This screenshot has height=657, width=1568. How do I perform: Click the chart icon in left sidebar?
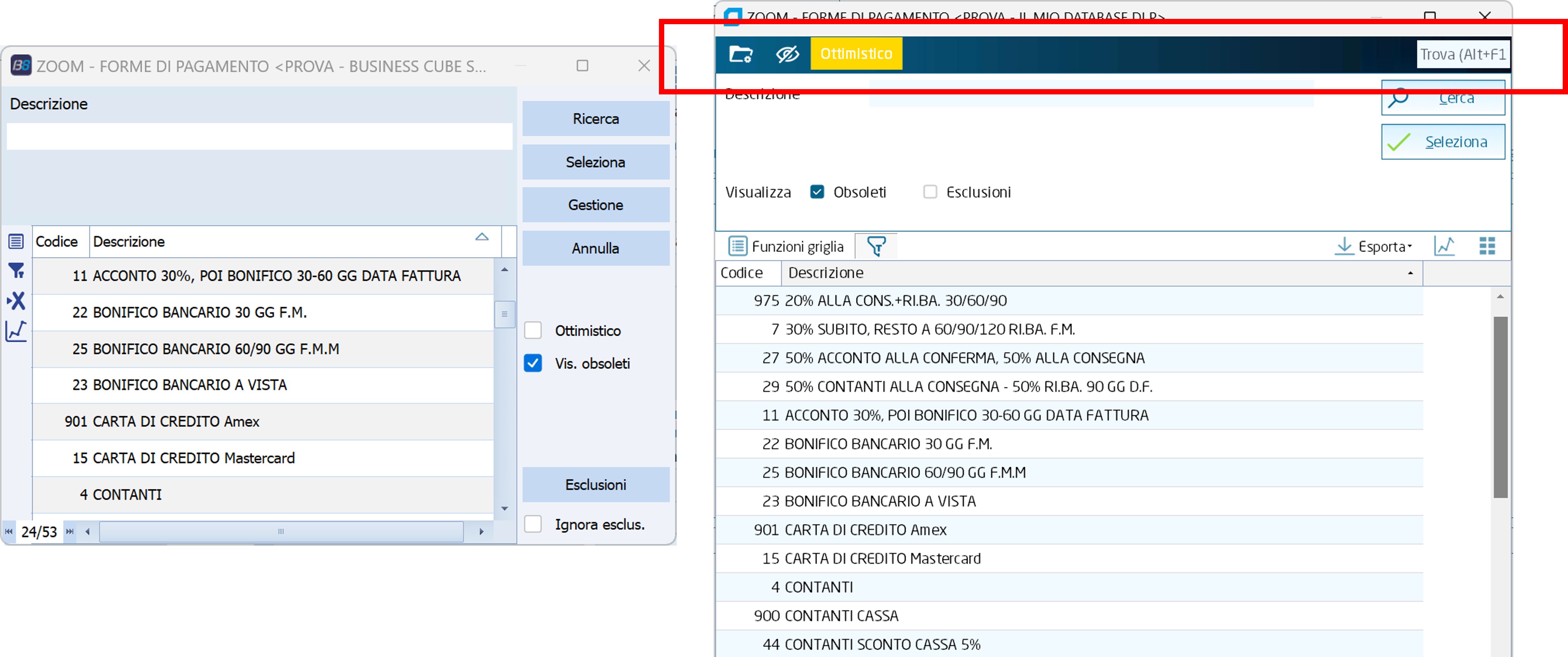[x=16, y=331]
